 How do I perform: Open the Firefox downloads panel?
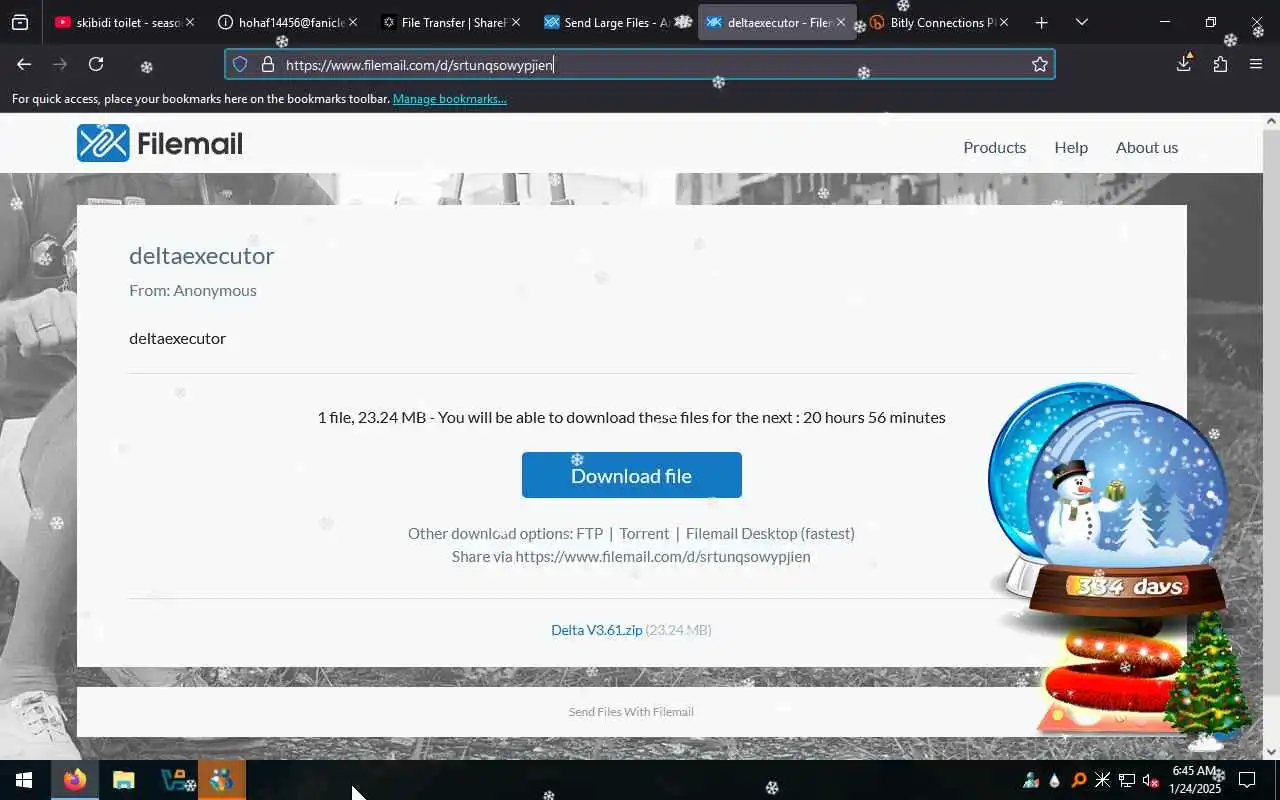(x=1184, y=63)
